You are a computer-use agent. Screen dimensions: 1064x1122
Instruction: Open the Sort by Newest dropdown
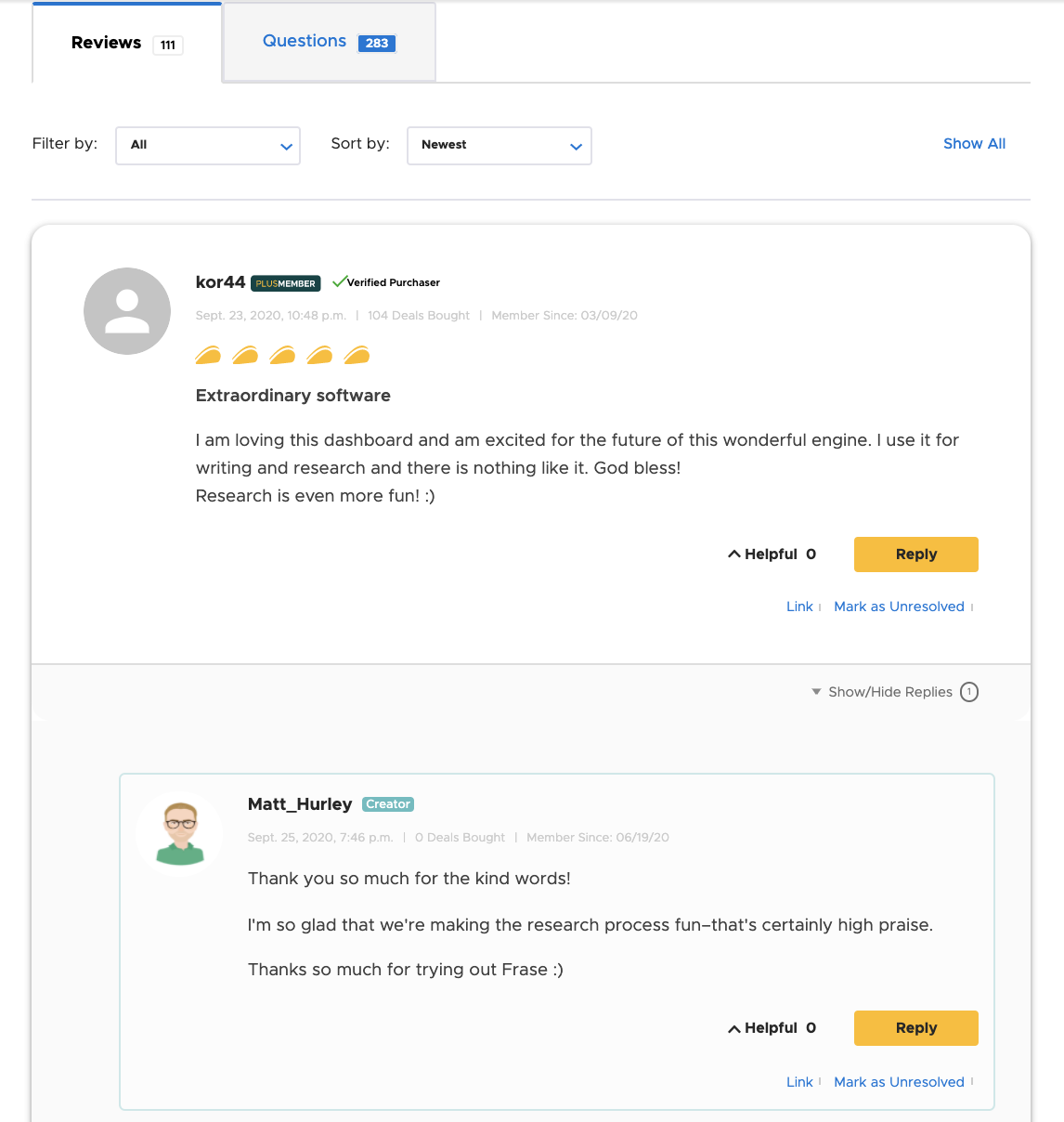[500, 146]
